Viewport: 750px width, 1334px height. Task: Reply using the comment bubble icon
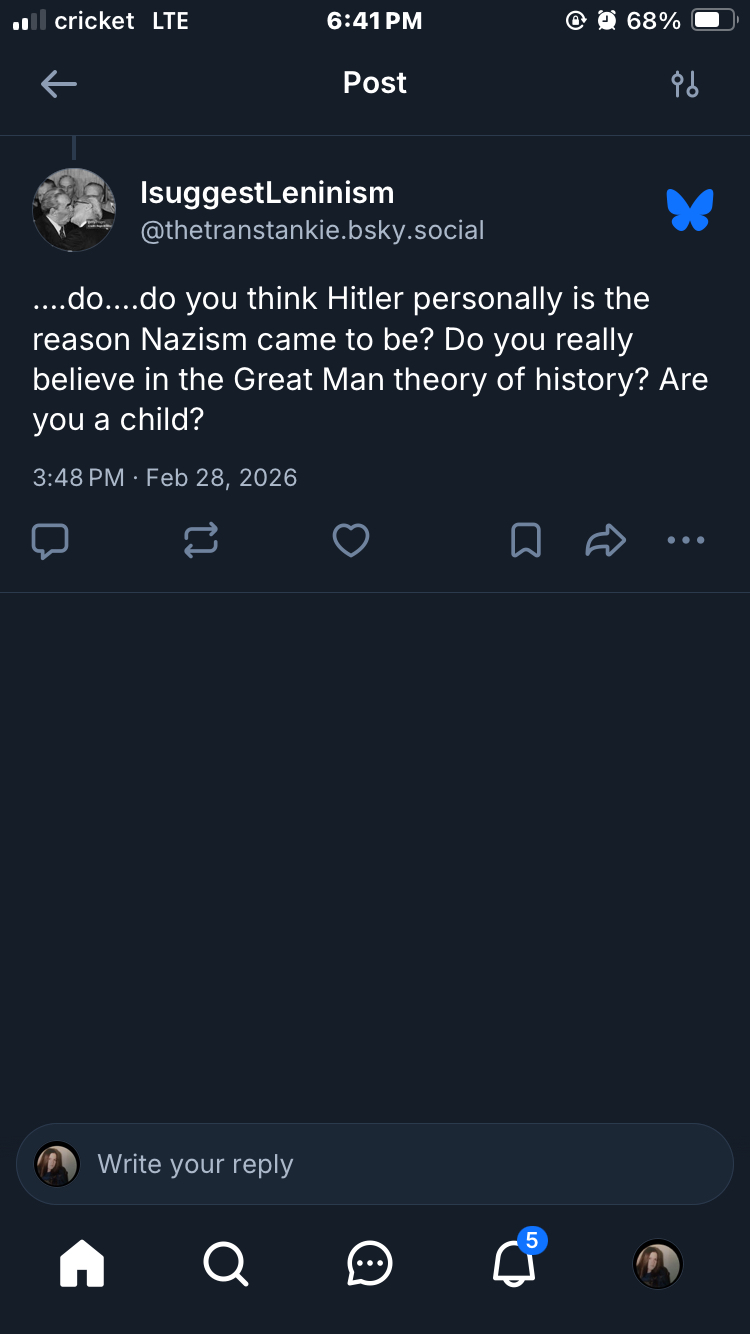[50, 541]
